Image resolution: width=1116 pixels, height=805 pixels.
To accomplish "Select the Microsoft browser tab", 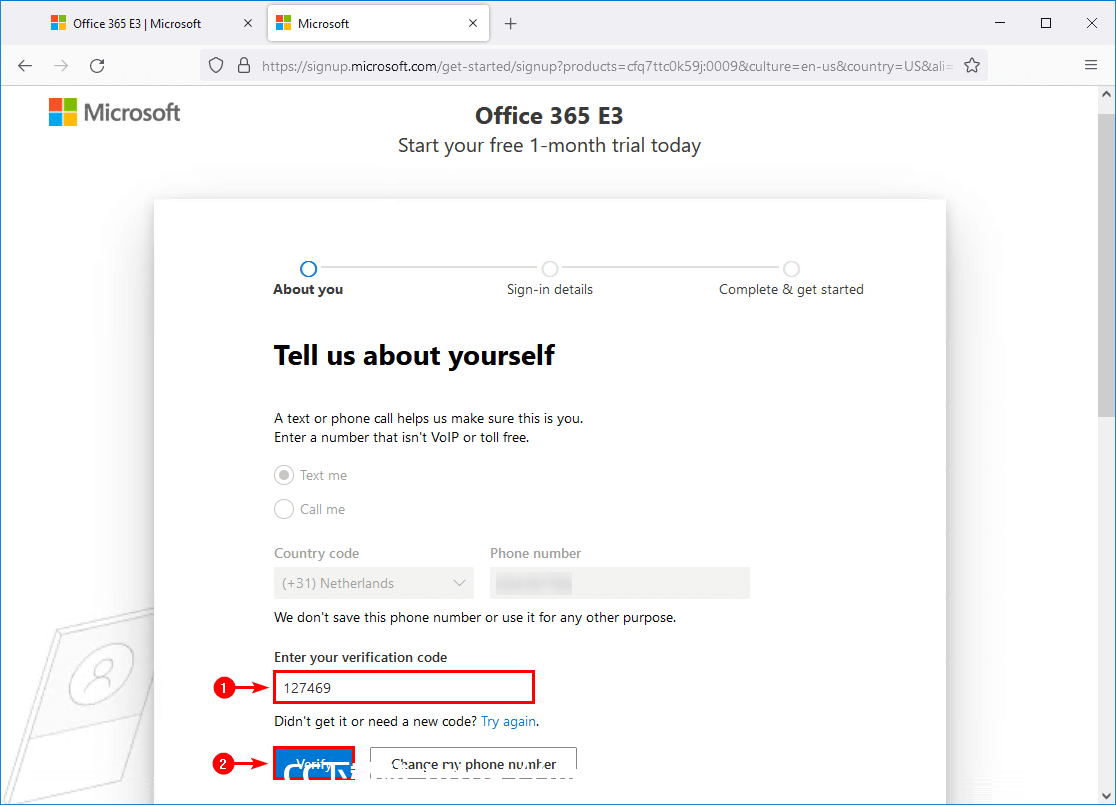I will click(378, 23).
